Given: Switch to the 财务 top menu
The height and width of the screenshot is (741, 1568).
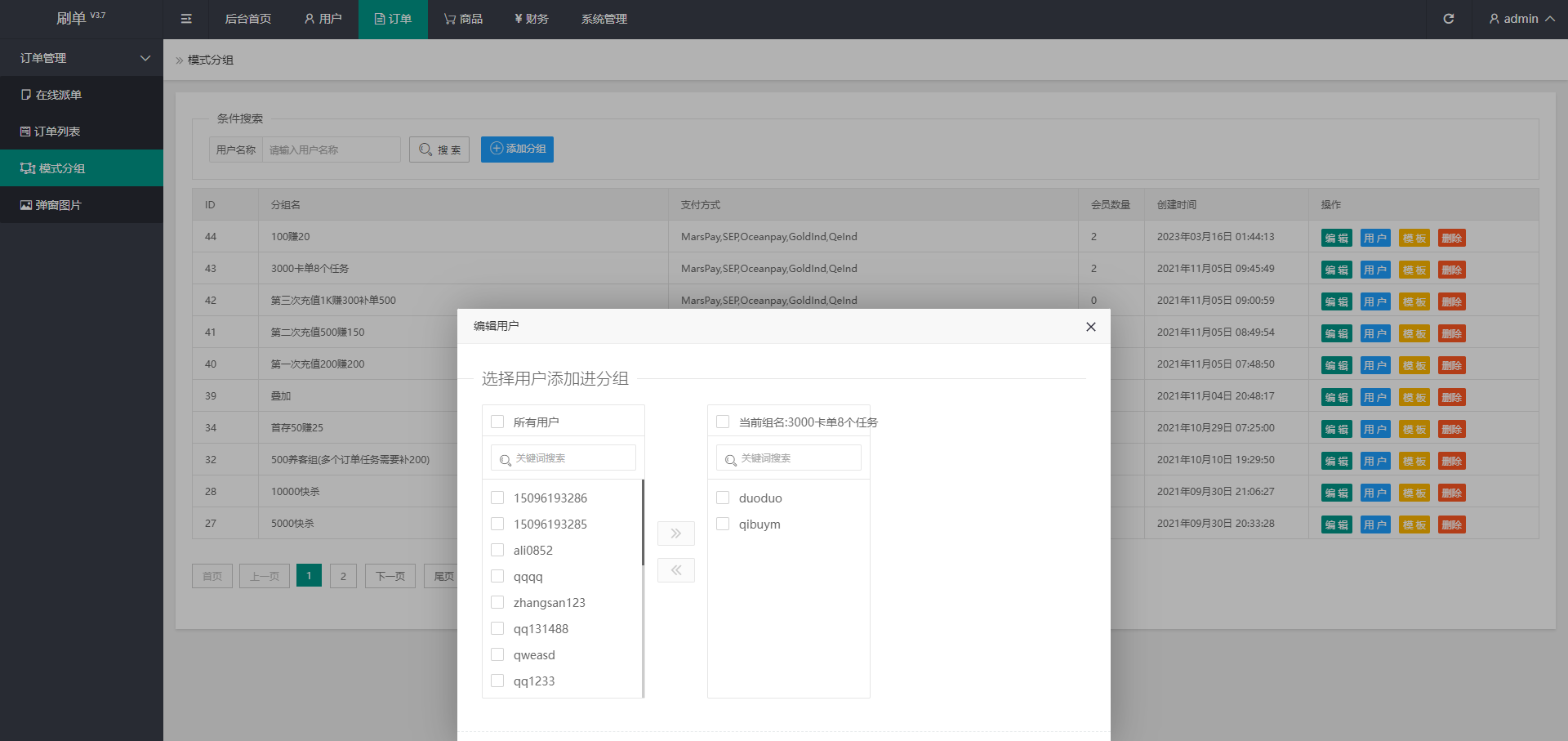Looking at the screenshot, I should pos(531,19).
